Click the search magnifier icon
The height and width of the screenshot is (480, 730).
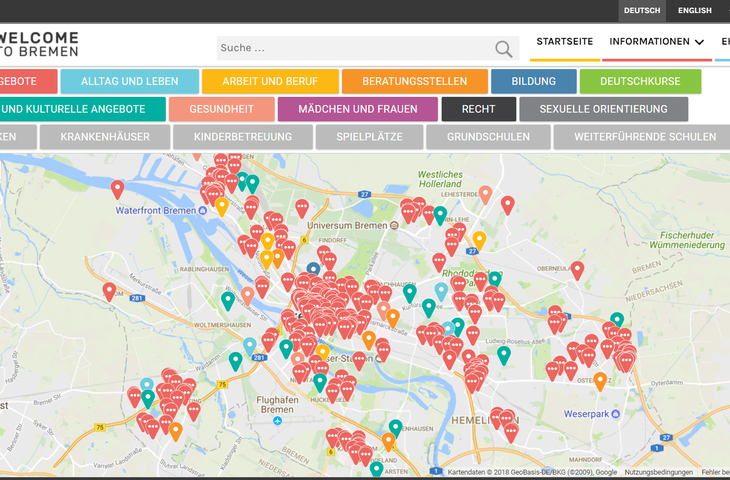pyautogui.click(x=503, y=49)
